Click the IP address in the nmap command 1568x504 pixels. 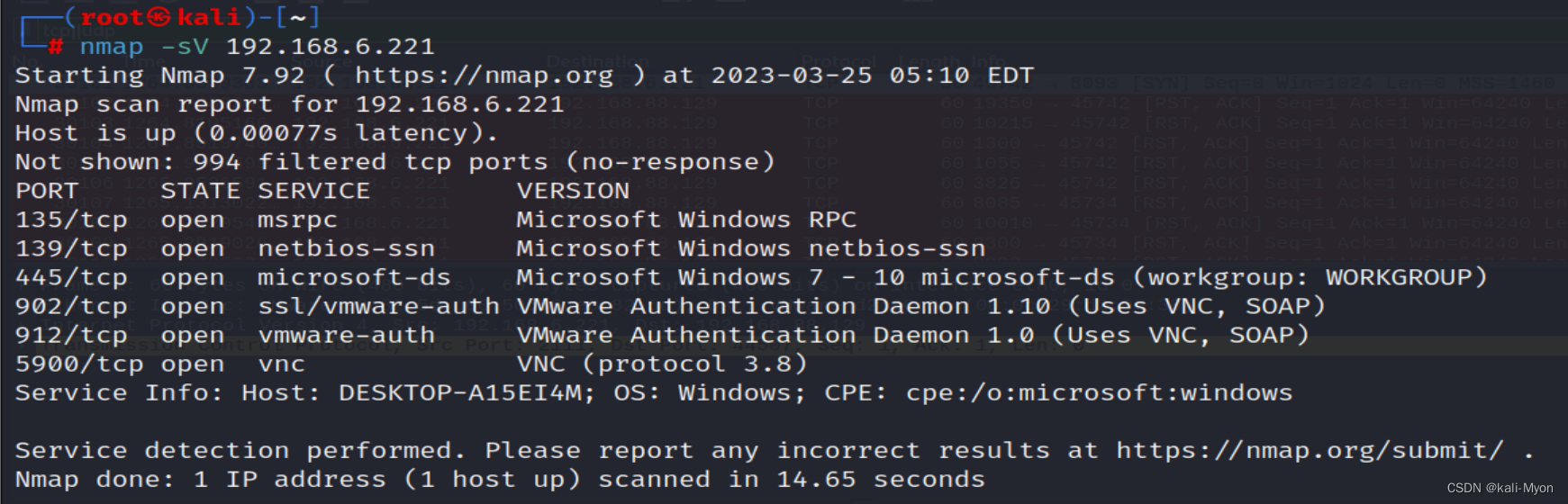(330, 47)
